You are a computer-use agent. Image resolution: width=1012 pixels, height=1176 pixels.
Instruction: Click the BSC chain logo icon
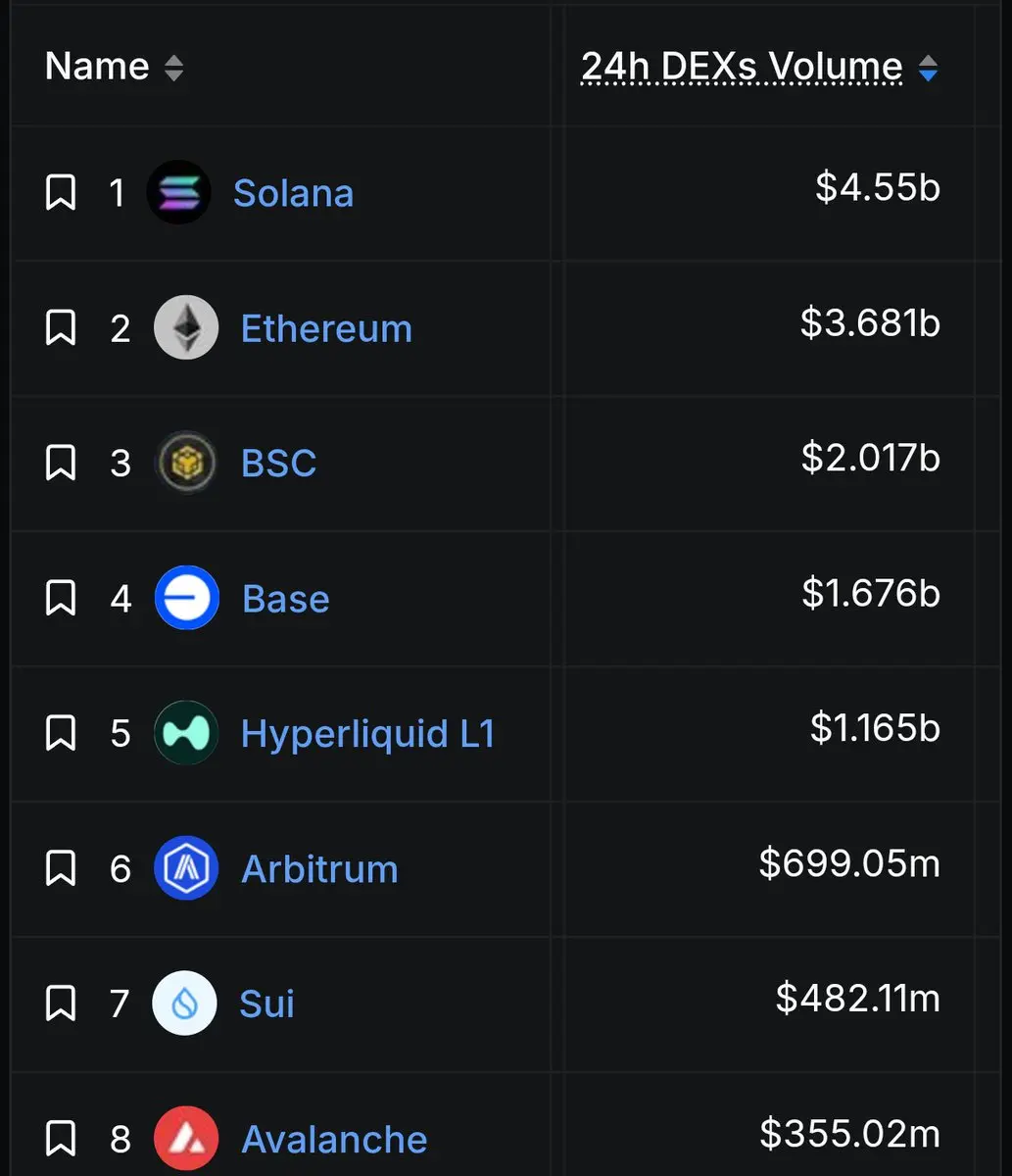pyautogui.click(x=186, y=463)
